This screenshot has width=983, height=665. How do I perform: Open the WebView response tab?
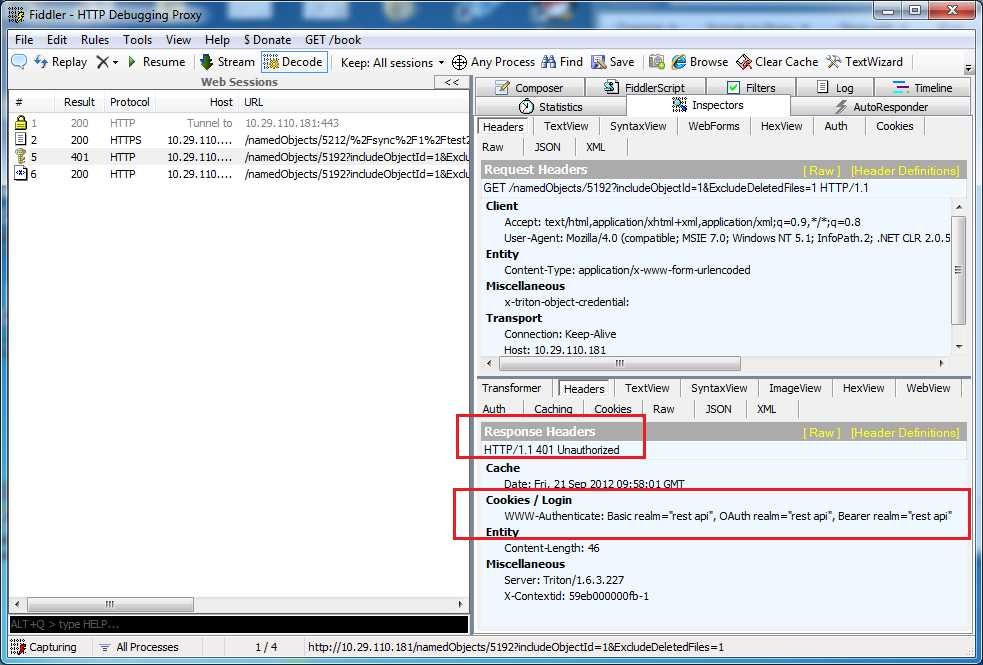coord(928,388)
